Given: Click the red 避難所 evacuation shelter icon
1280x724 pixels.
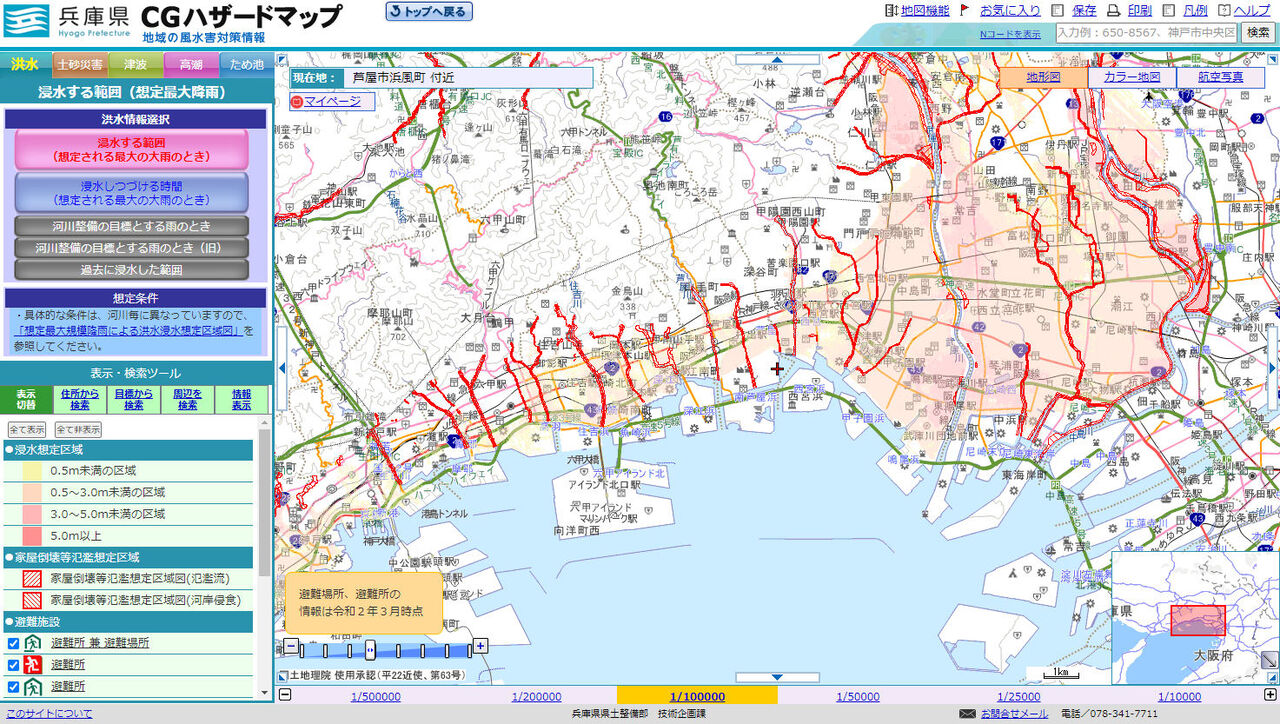Looking at the screenshot, I should point(32,664).
